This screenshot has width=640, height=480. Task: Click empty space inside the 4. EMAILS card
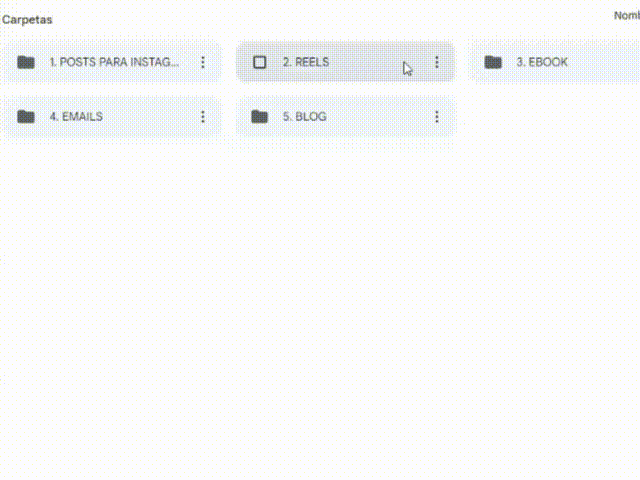coord(149,117)
